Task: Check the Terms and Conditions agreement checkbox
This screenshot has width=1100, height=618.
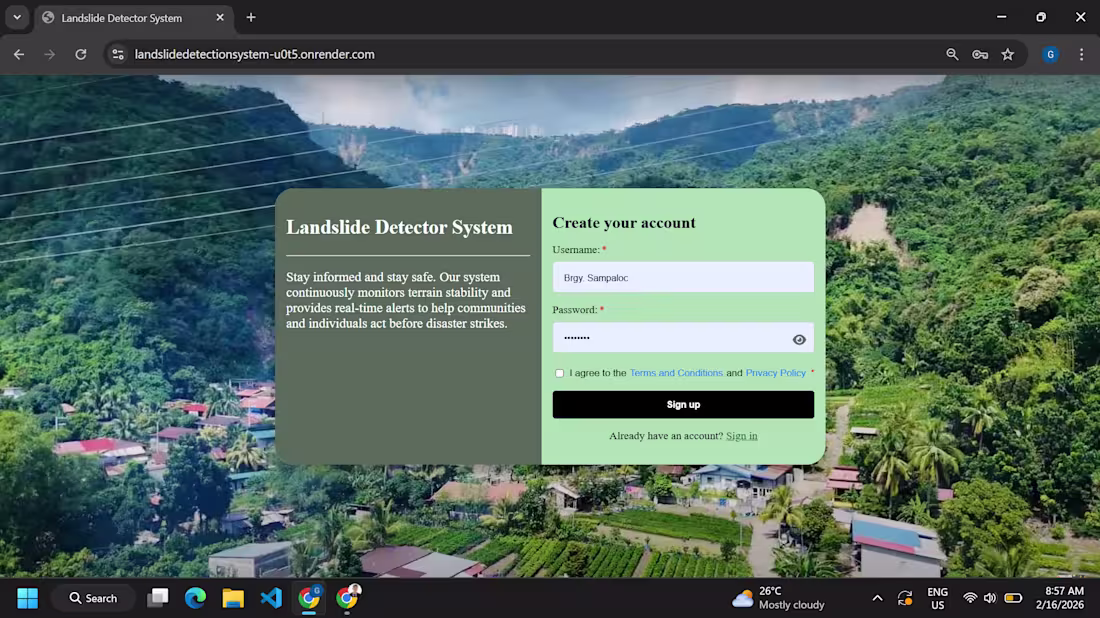Action: (559, 372)
